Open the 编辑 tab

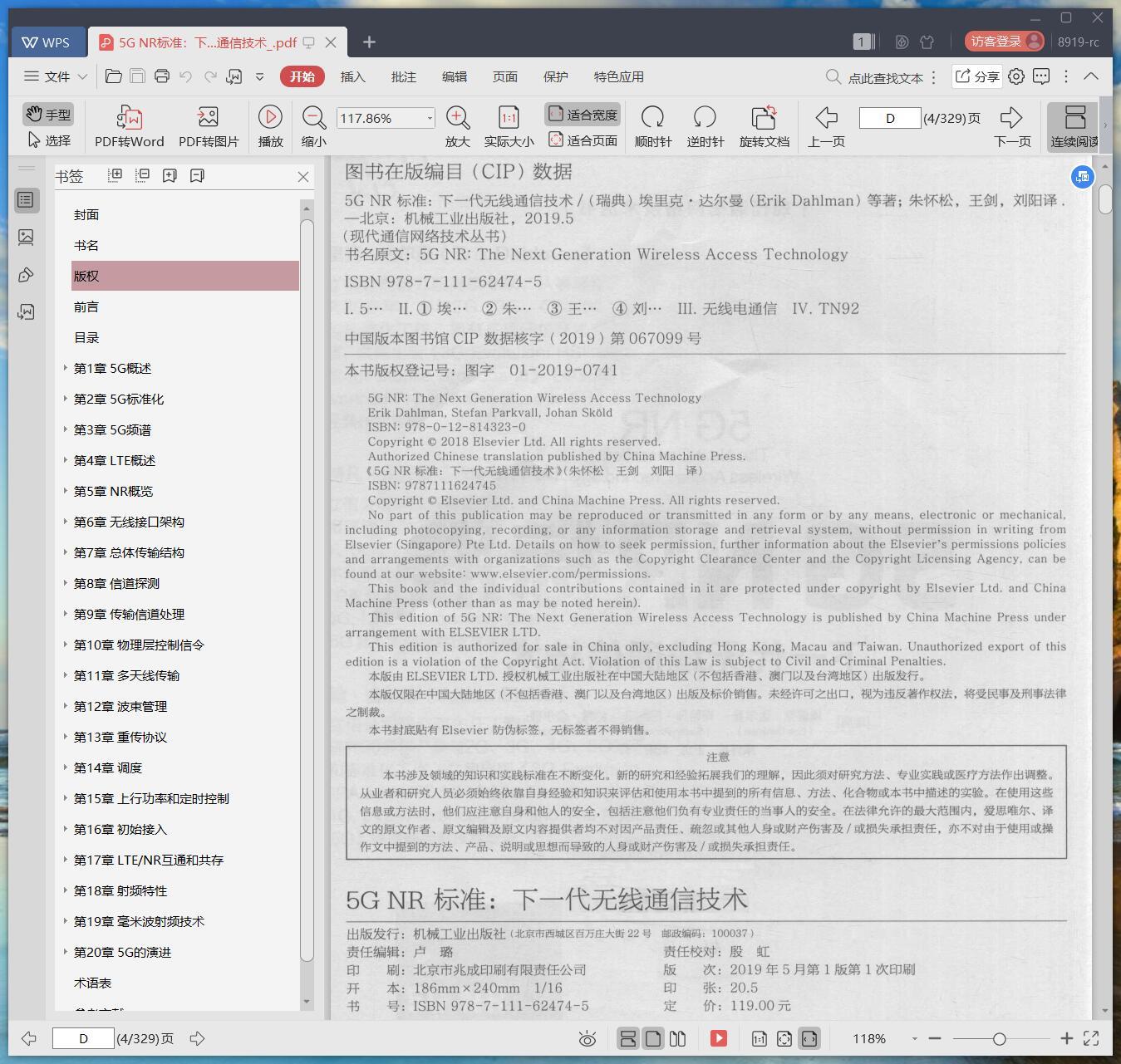tap(454, 76)
